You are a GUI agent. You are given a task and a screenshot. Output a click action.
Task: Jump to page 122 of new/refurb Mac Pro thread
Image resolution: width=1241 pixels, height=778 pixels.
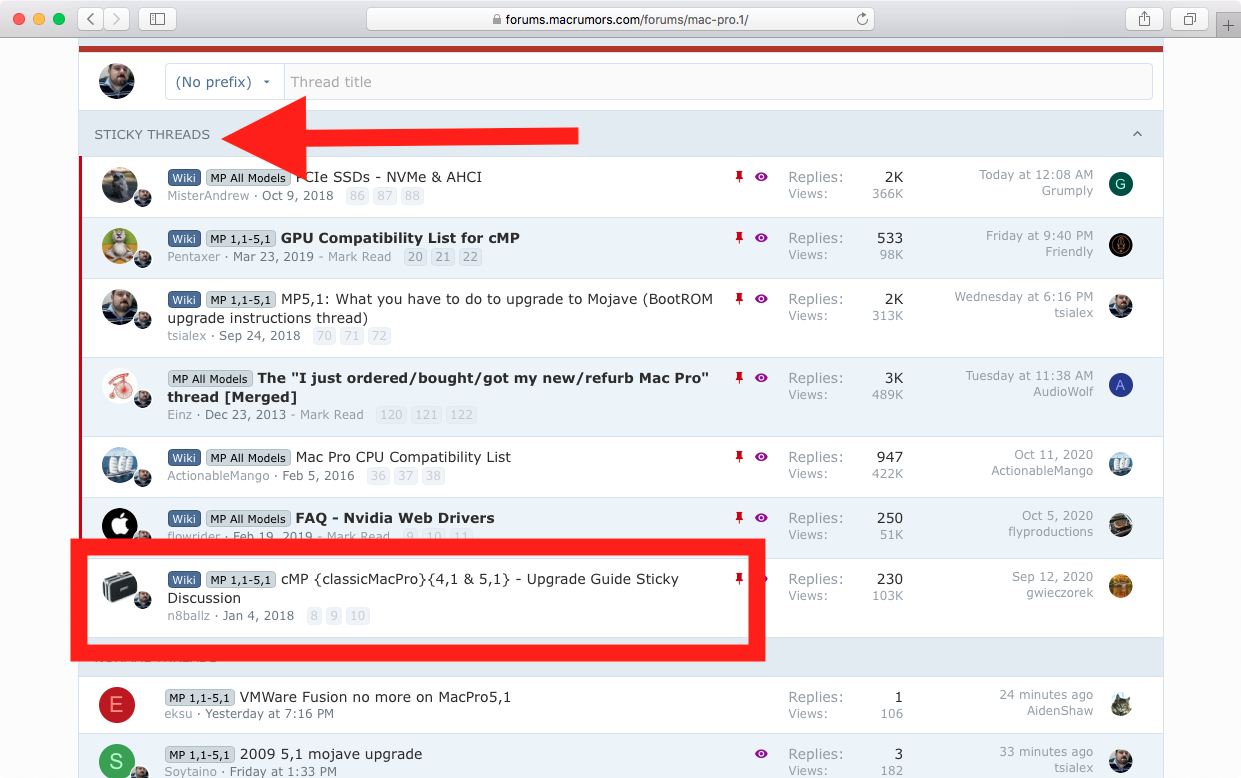(460, 415)
